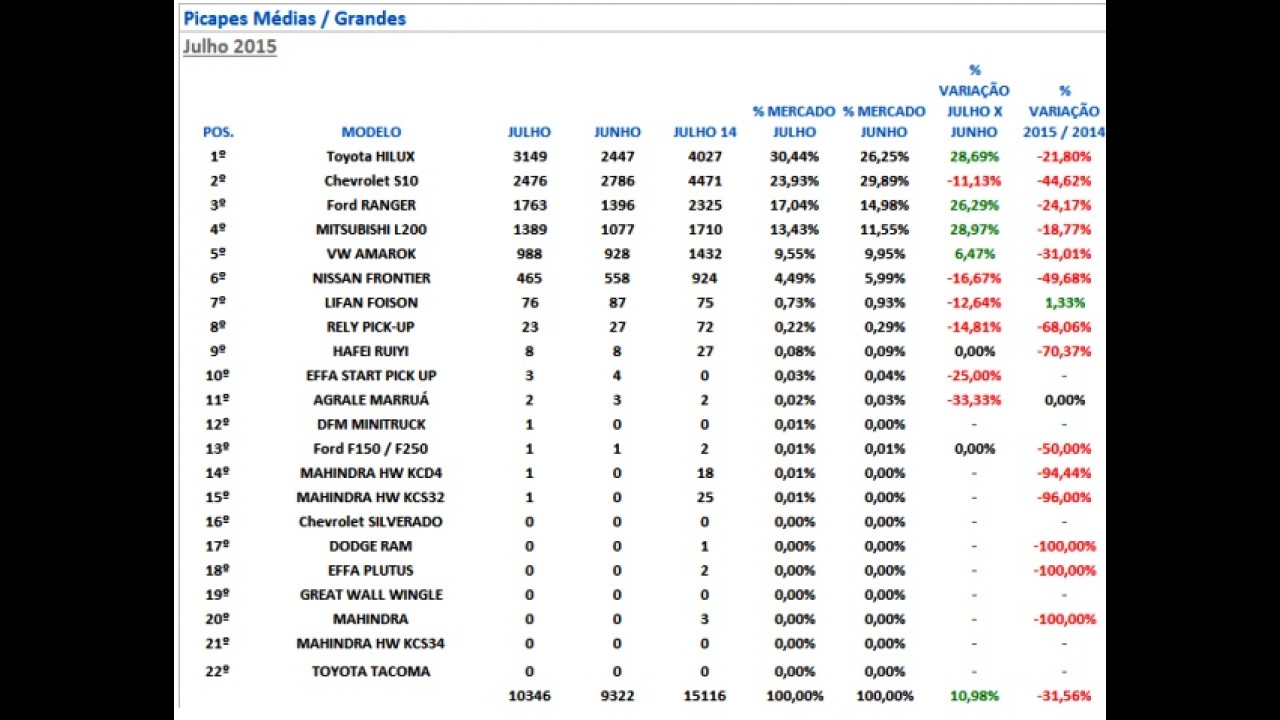Click Hilux July sales value 3149
The height and width of the screenshot is (720, 1280).
click(530, 157)
